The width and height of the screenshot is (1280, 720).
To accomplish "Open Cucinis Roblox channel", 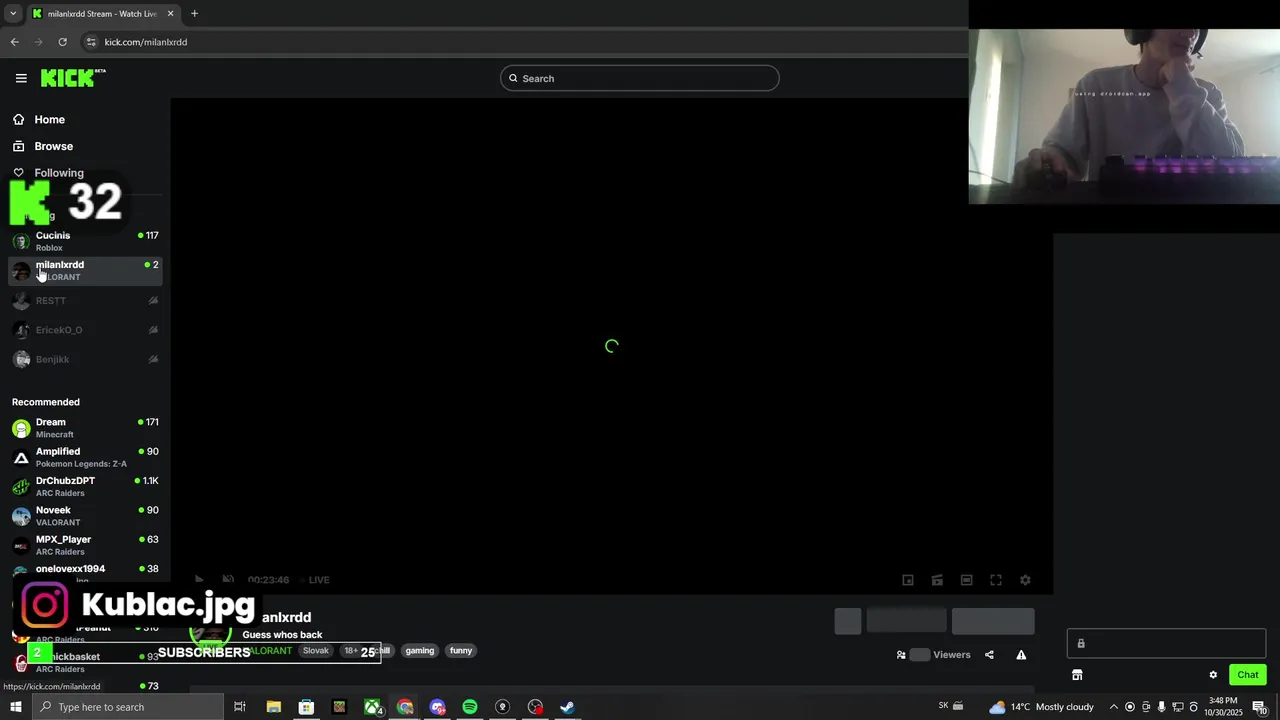I will click(85, 241).
